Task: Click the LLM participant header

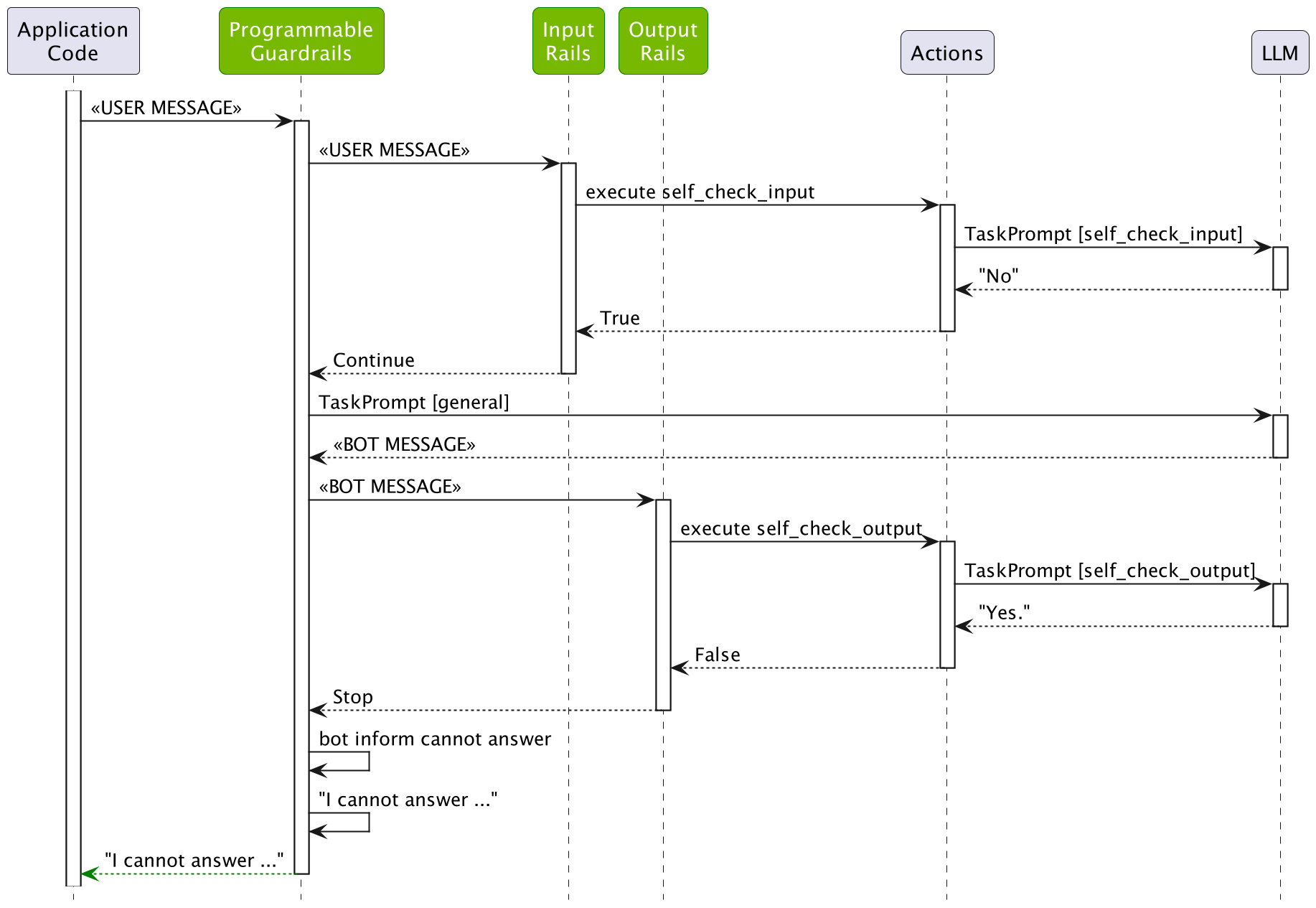Action: [1279, 52]
